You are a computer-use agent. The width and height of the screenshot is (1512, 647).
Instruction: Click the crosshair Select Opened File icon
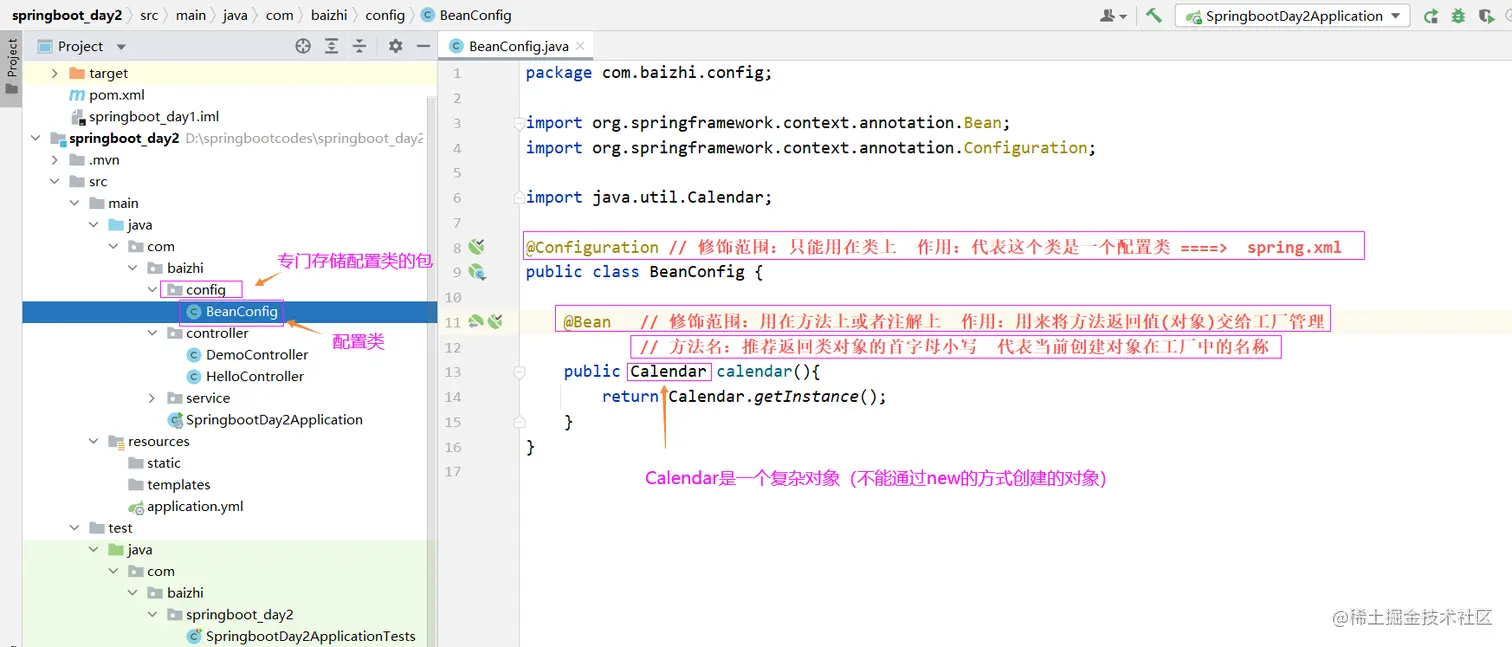coord(303,46)
